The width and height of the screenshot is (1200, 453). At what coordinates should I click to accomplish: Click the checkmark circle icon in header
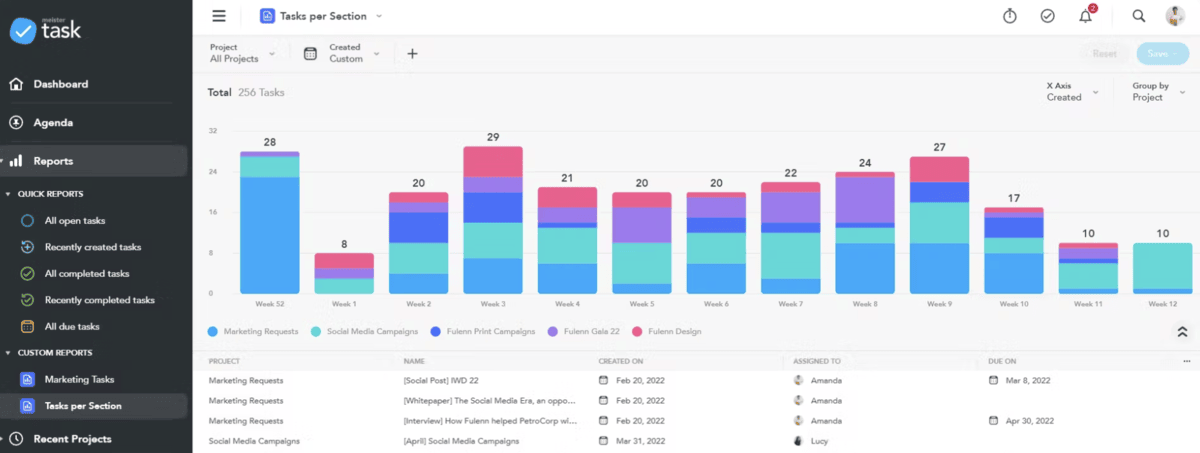(1047, 16)
